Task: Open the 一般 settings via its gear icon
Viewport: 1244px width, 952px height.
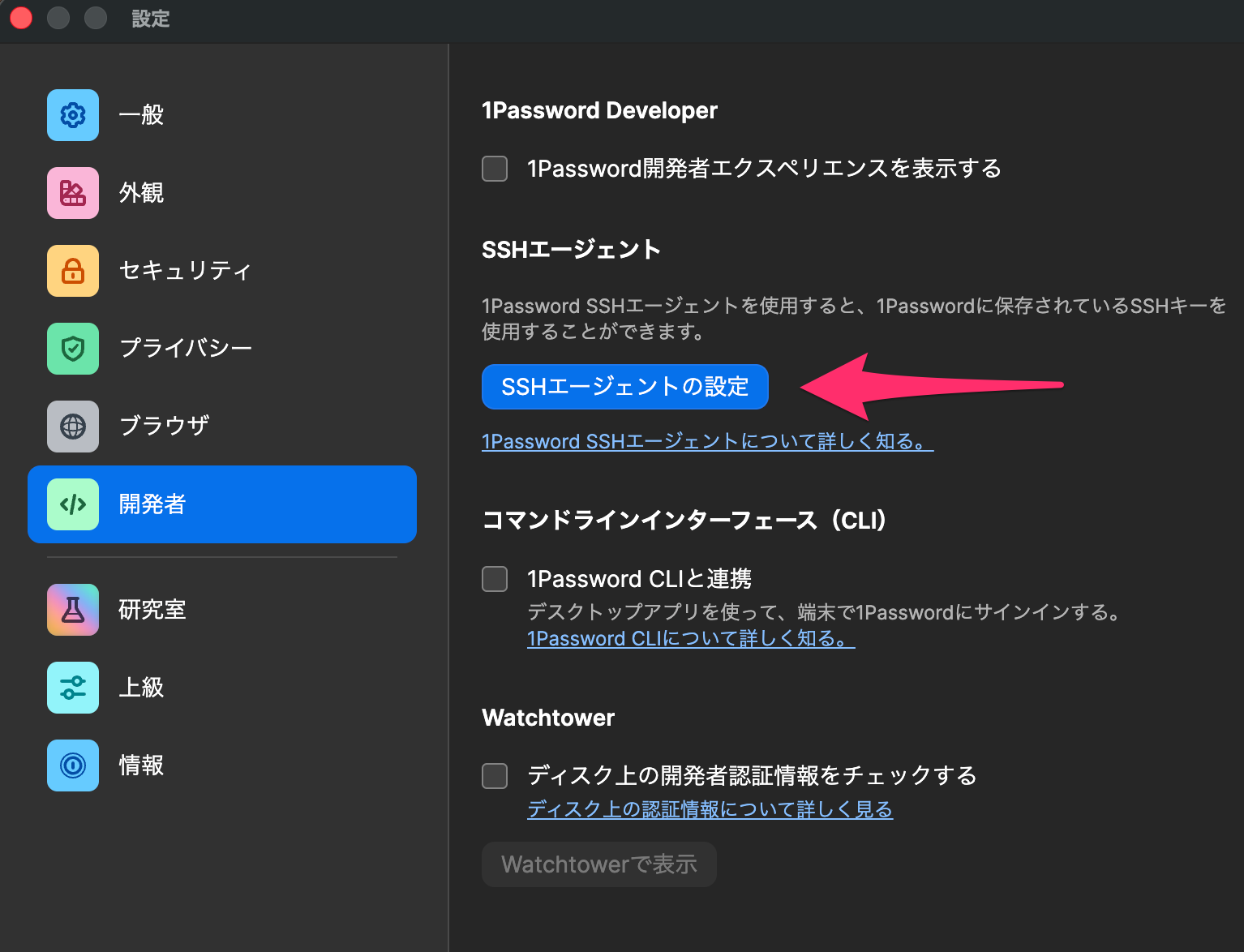Action: tap(72, 115)
